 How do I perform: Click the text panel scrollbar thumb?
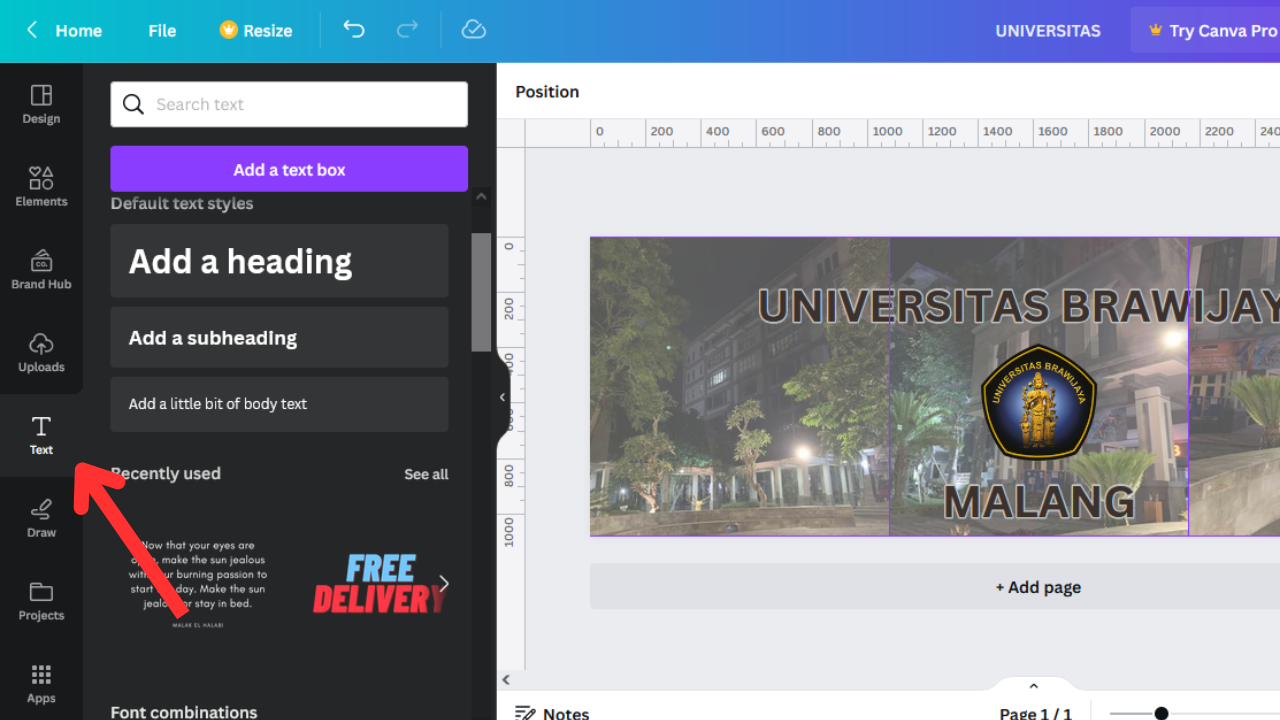click(481, 292)
